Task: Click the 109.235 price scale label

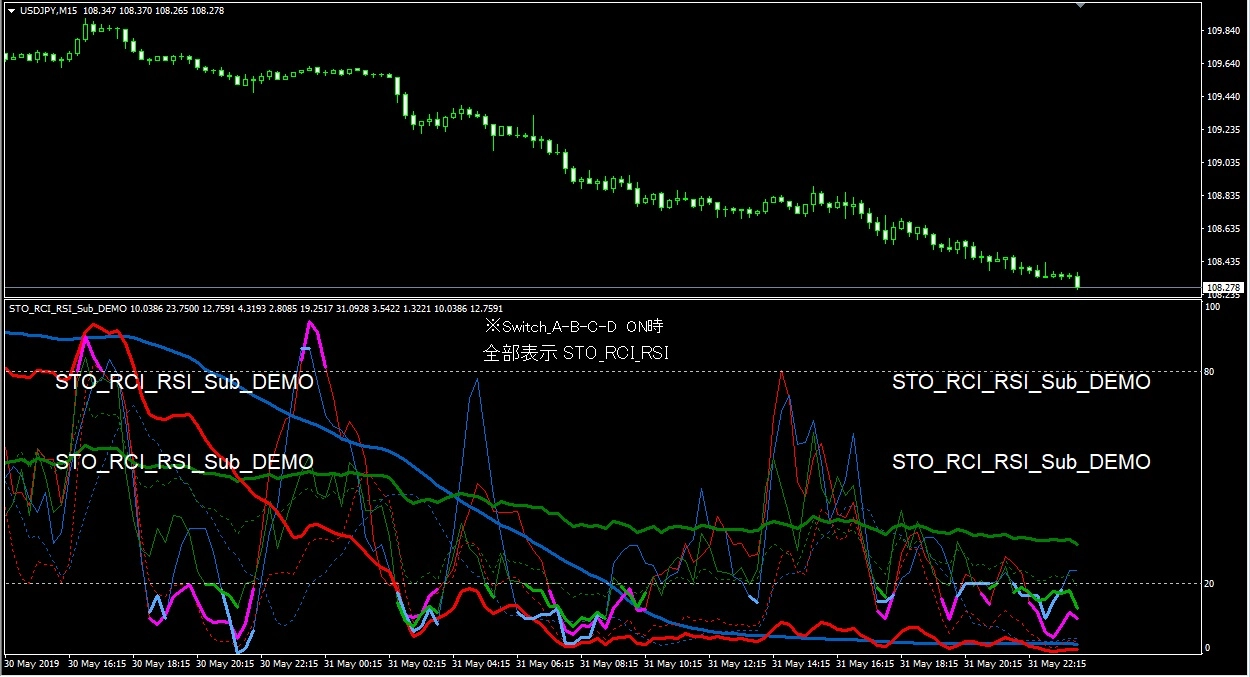Action: 1223,130
